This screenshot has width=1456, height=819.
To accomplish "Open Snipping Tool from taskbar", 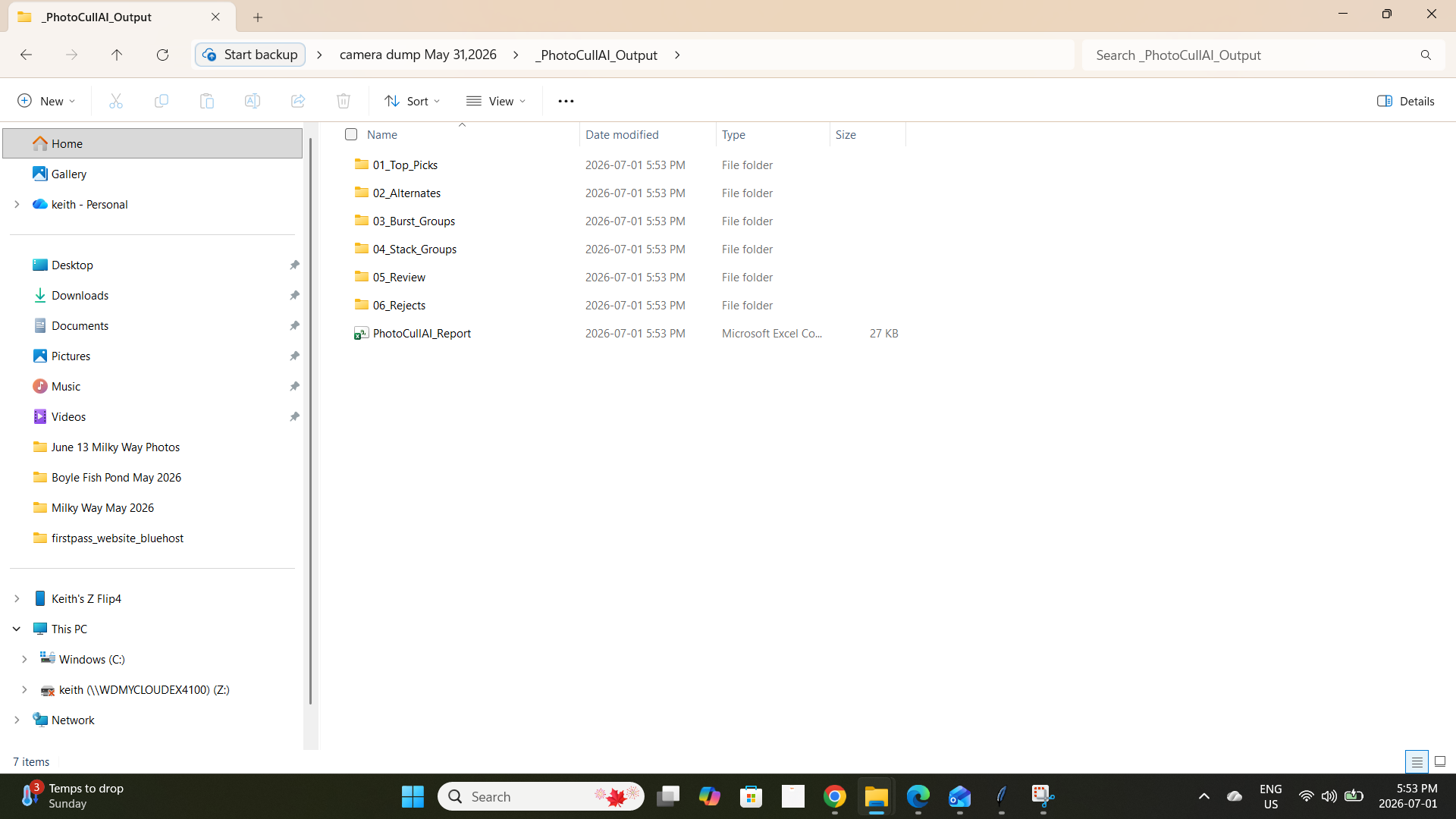I will pyautogui.click(x=1043, y=796).
